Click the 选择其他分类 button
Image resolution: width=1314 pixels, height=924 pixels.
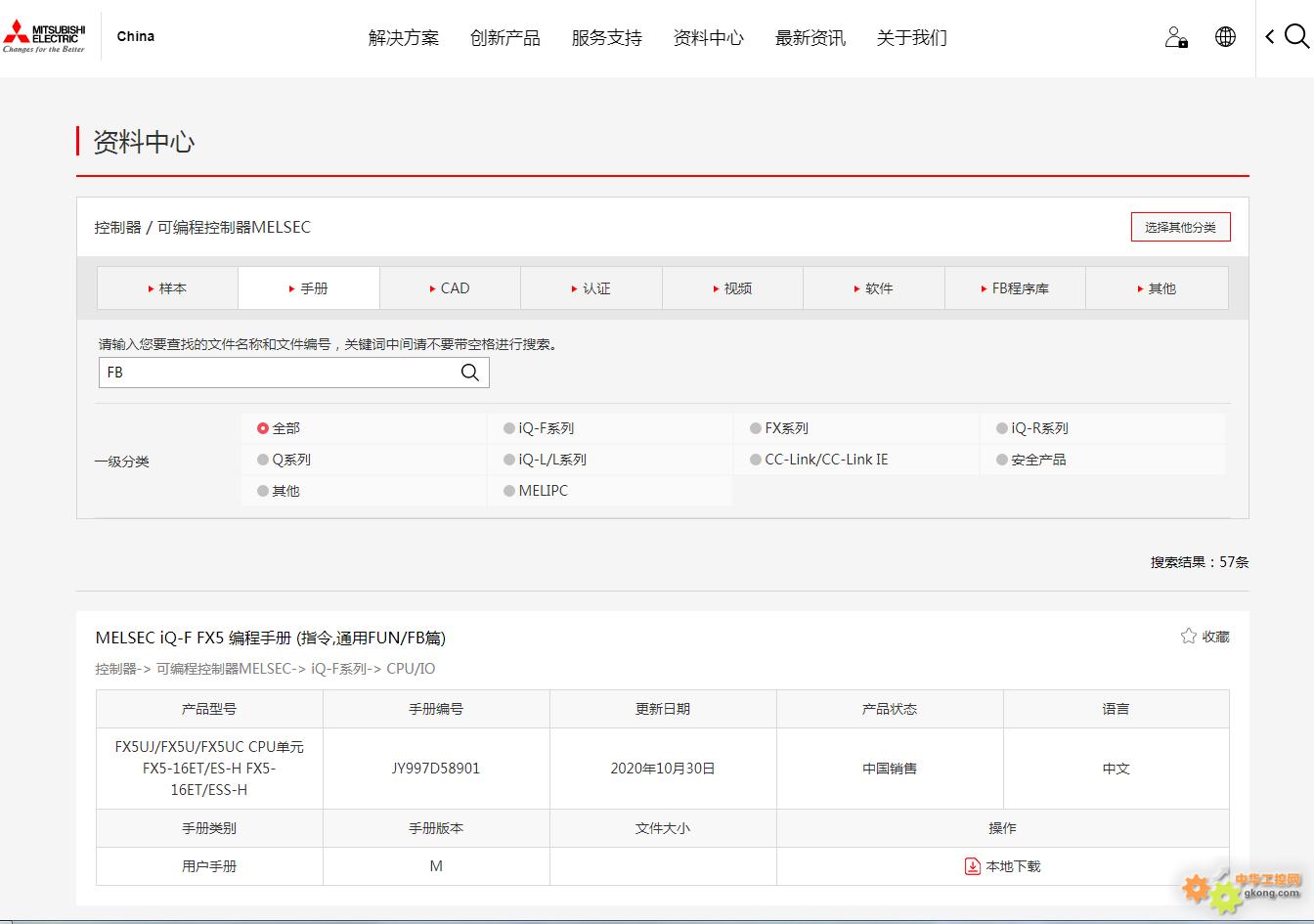[1181, 227]
